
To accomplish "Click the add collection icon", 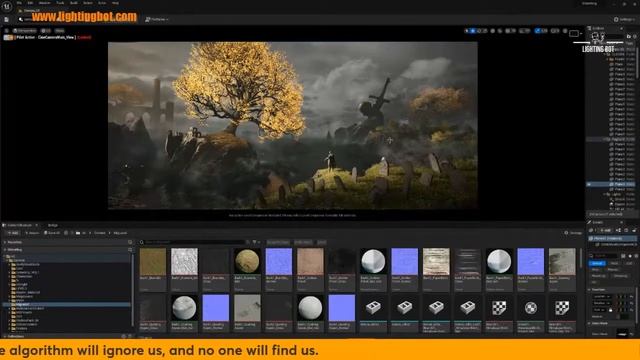I will coord(124,336).
